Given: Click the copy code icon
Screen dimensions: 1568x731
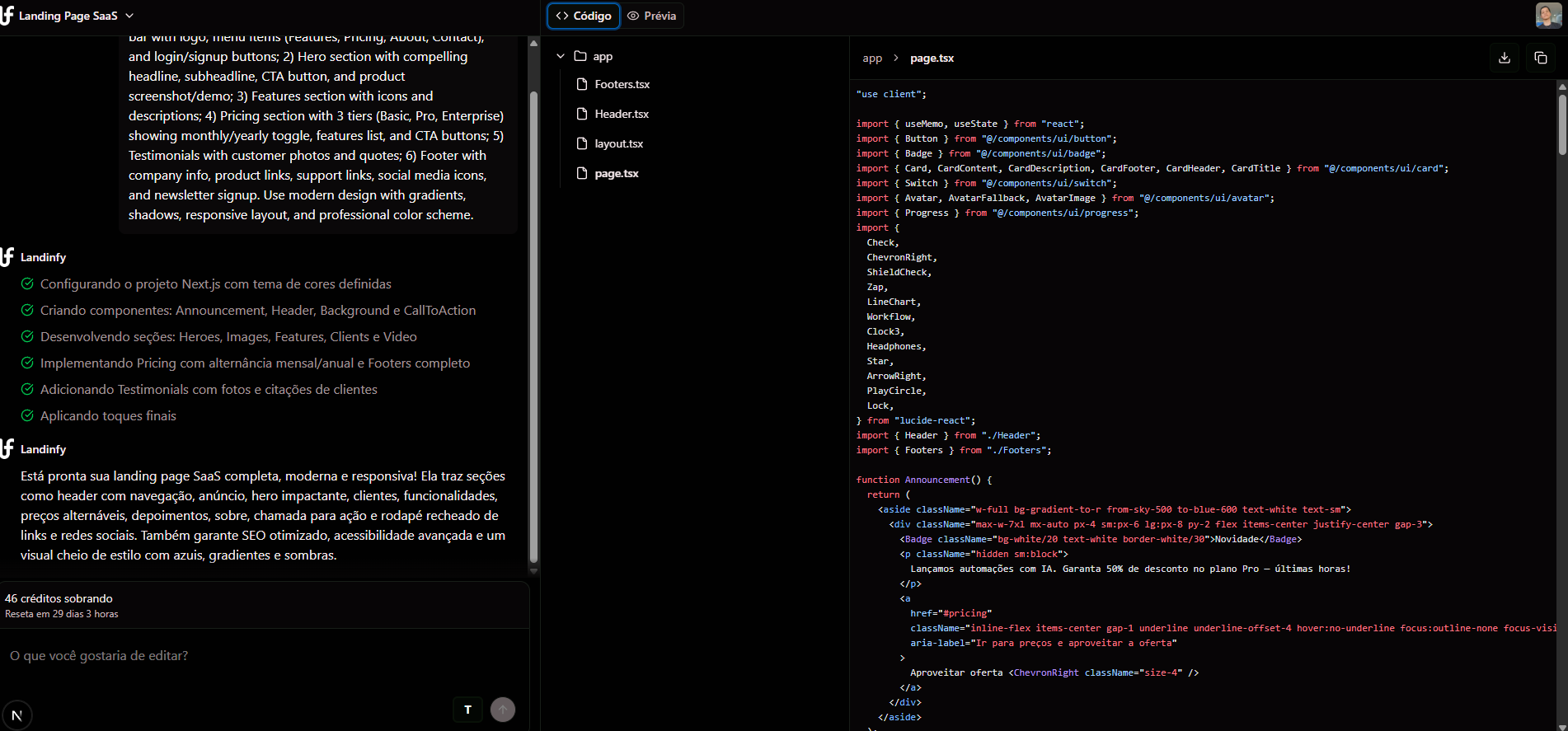Looking at the screenshot, I should pos(1540,58).
